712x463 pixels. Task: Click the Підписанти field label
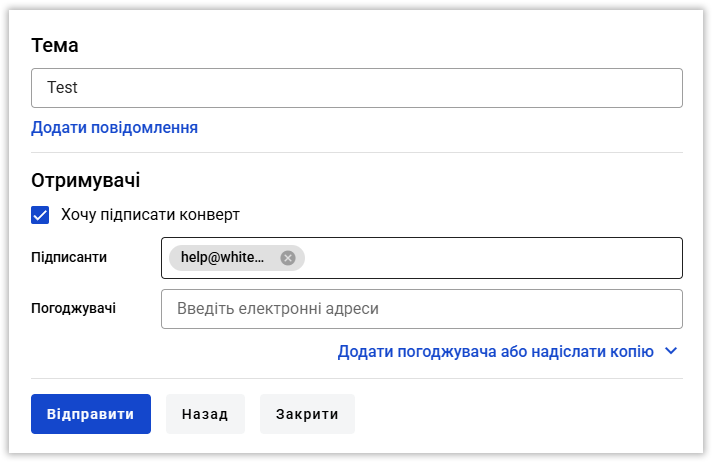[x=69, y=257]
